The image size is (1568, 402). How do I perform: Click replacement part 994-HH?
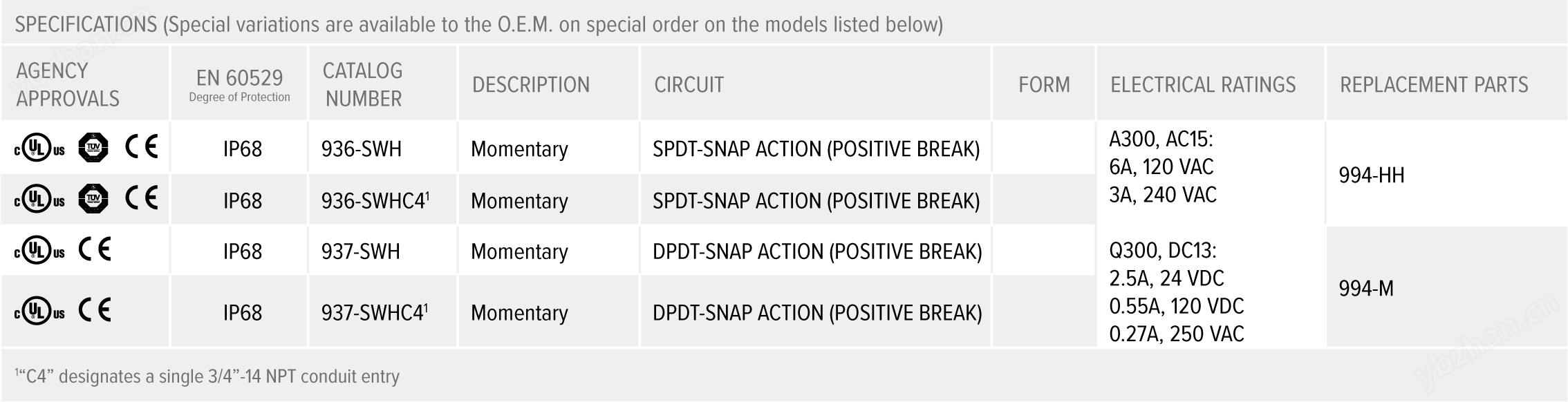(x=1372, y=175)
